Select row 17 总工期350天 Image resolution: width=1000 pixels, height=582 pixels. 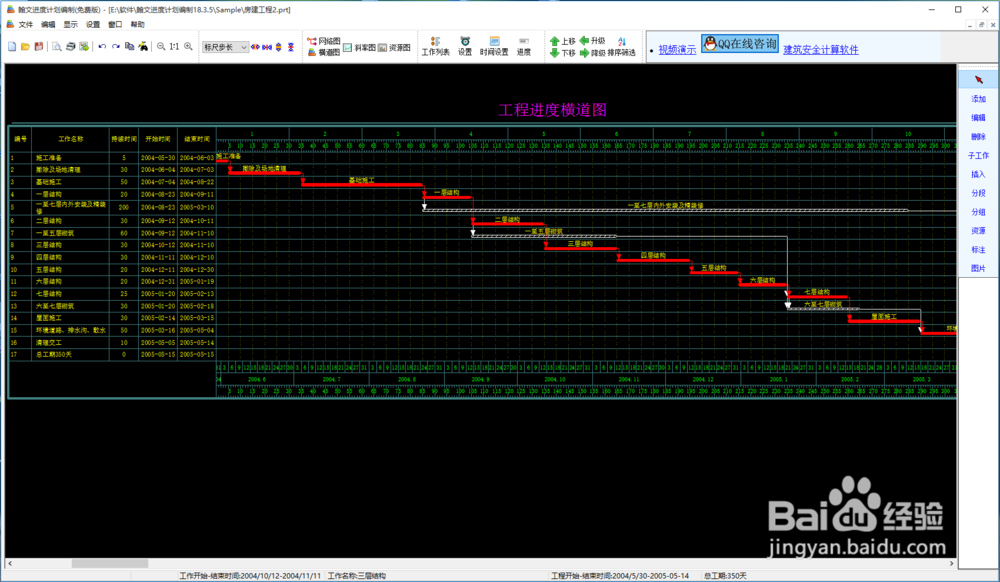tap(112, 354)
